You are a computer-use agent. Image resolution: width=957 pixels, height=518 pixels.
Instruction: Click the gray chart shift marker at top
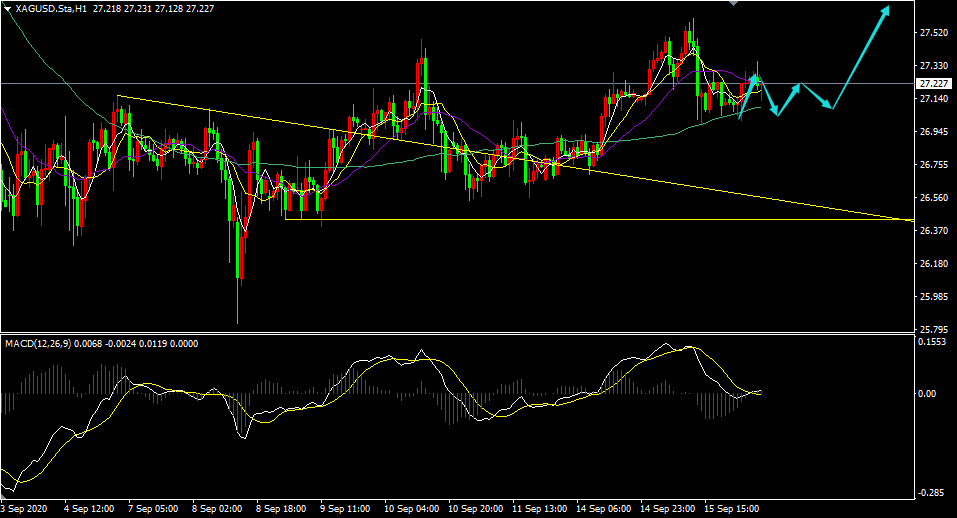click(733, 3)
